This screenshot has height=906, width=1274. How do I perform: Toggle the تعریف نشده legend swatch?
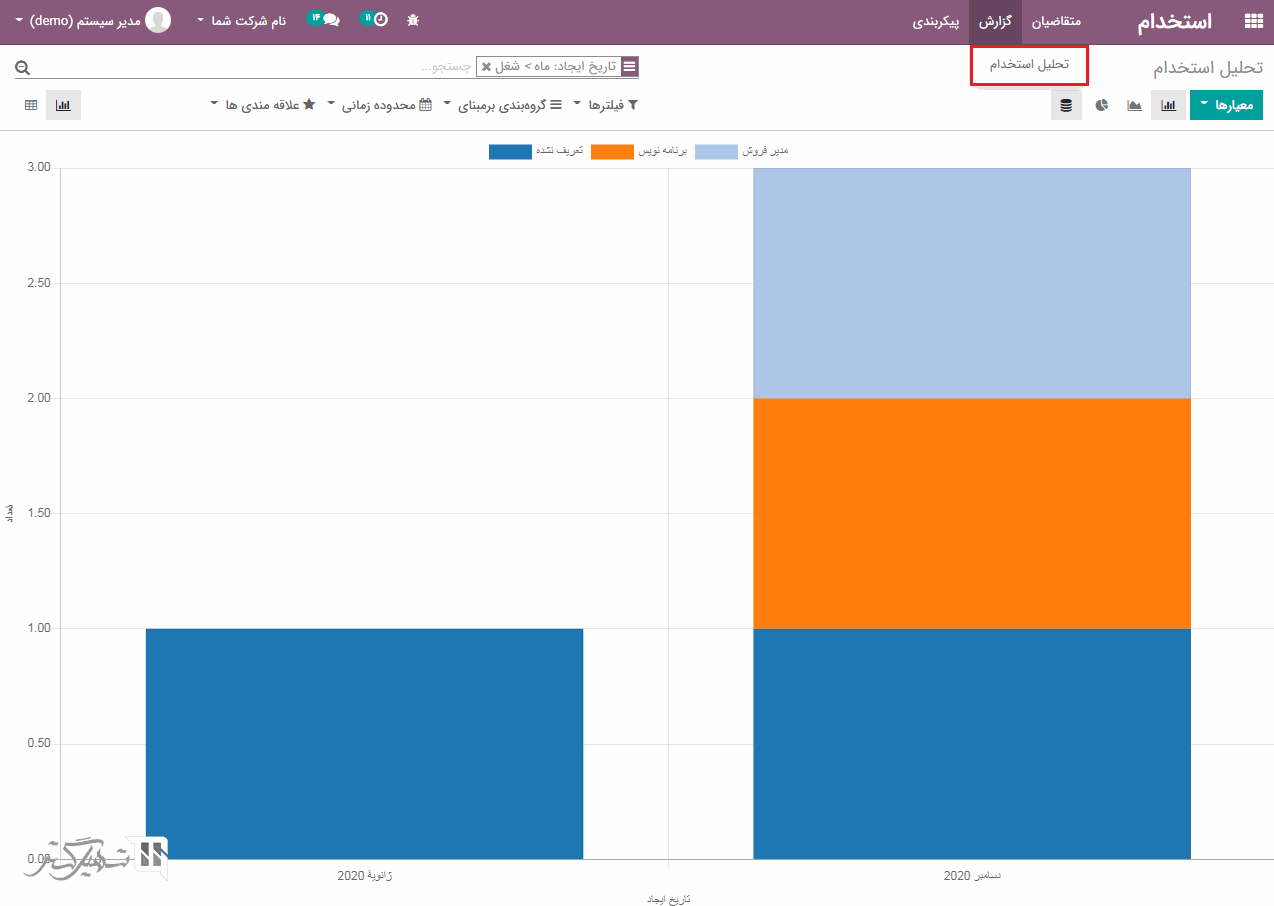510,152
